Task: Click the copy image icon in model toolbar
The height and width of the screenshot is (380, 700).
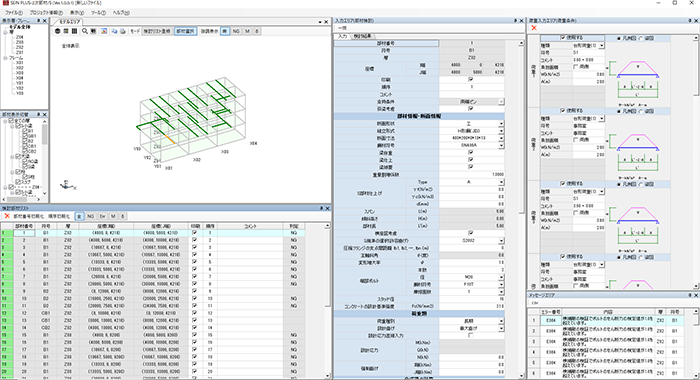Action: point(114,31)
